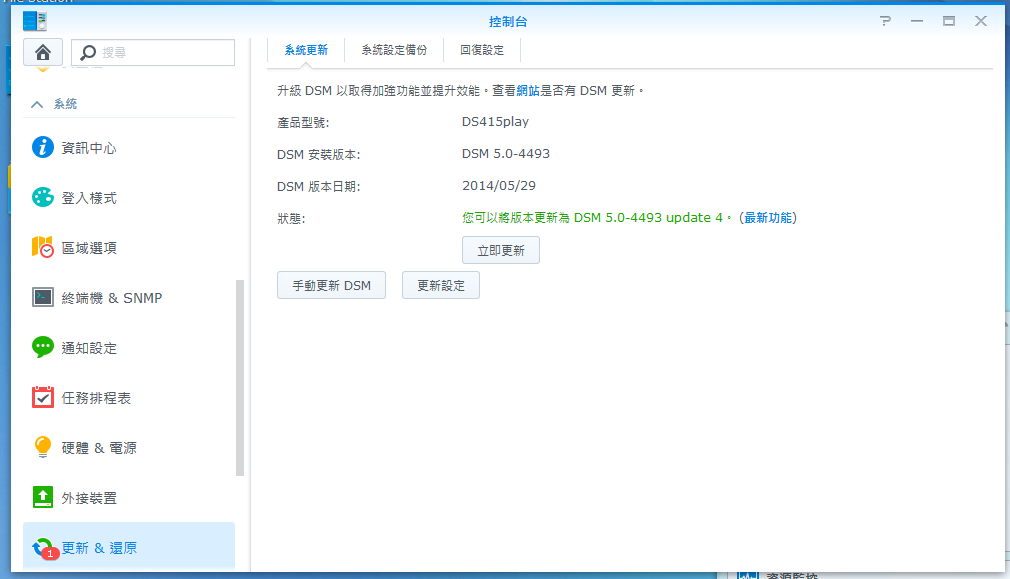The height and width of the screenshot is (579, 1010).
Task: Switch to the 系統更新 tab
Action: pos(306,50)
